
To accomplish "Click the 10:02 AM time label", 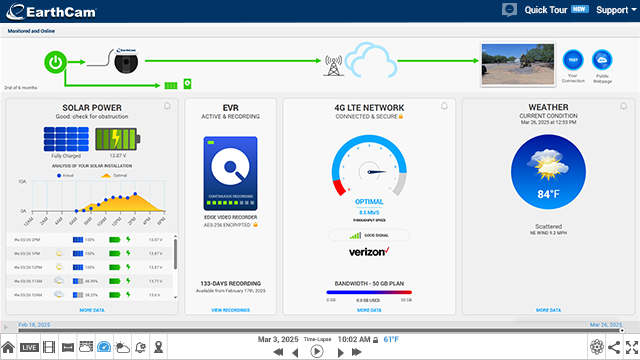I will click(x=354, y=340).
